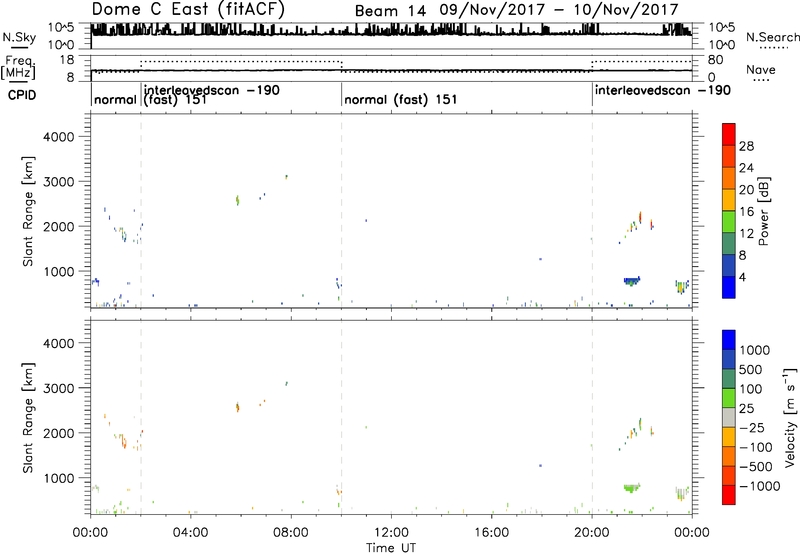Click the 'Time UT' axis title
Screen dimensions: 800x554
pyautogui.click(x=391, y=548)
